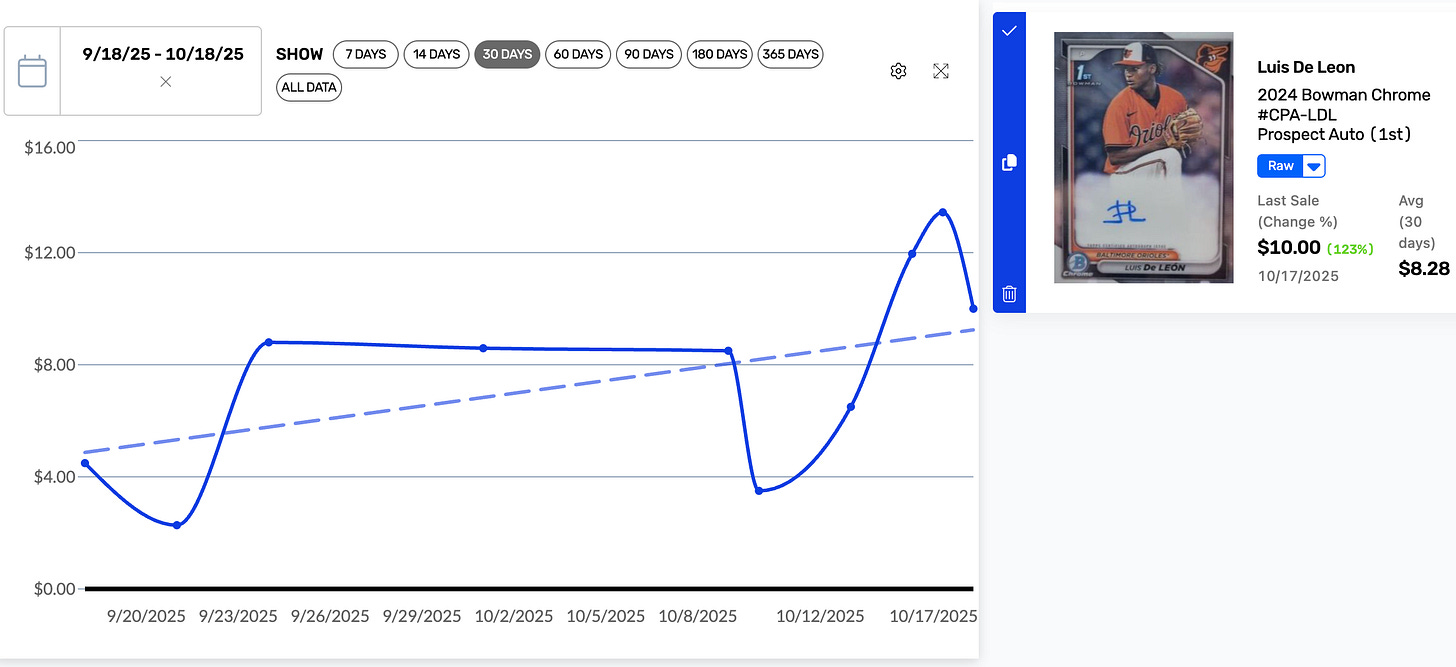Open the Raw grade dropdown arrow

coord(1314,166)
